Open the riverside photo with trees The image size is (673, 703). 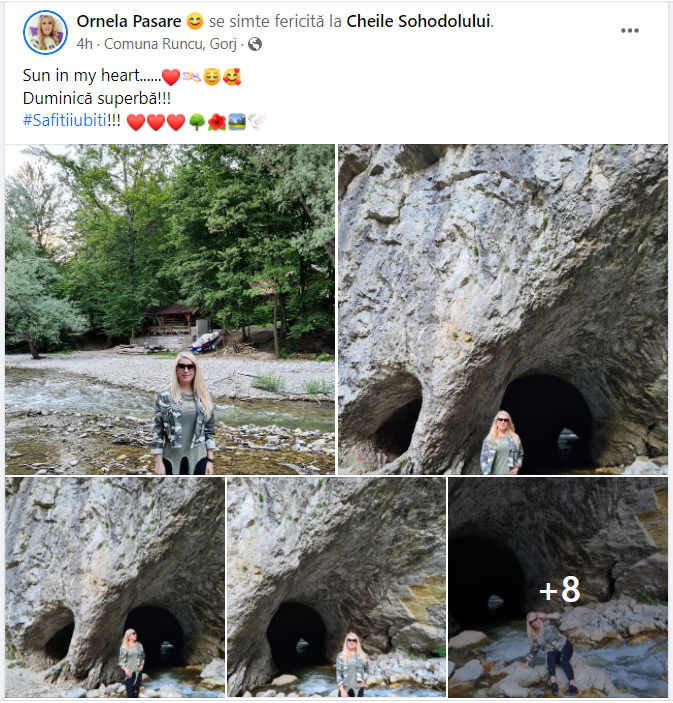tap(170, 309)
